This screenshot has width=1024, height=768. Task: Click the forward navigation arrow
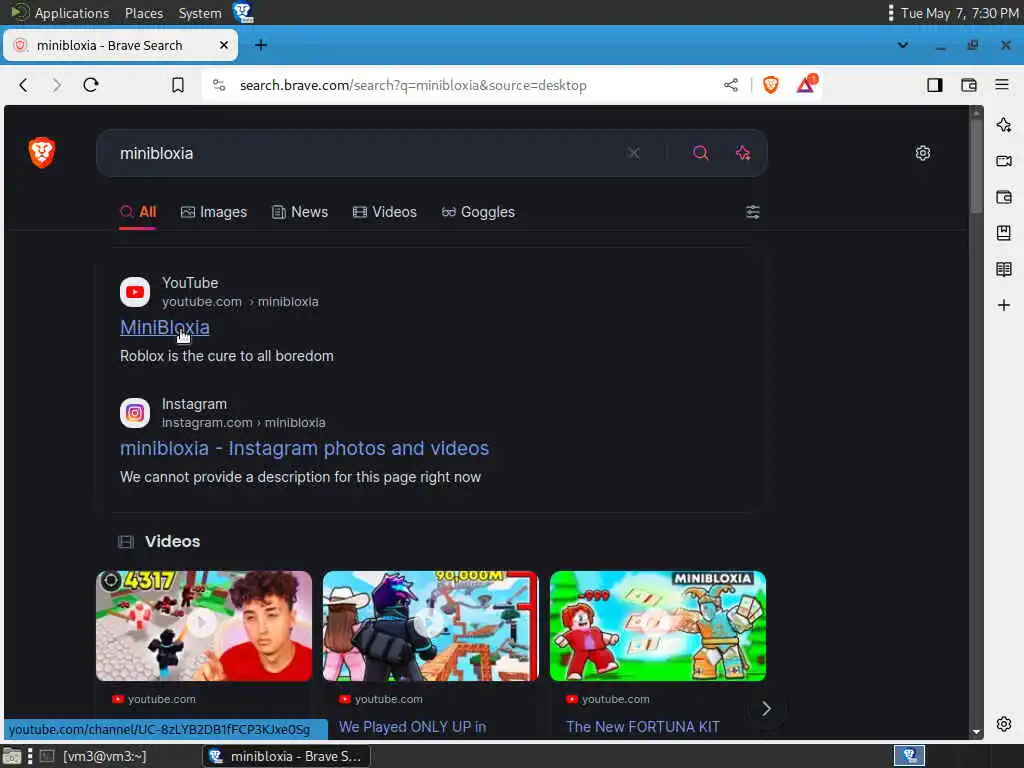pyautogui.click(x=57, y=85)
